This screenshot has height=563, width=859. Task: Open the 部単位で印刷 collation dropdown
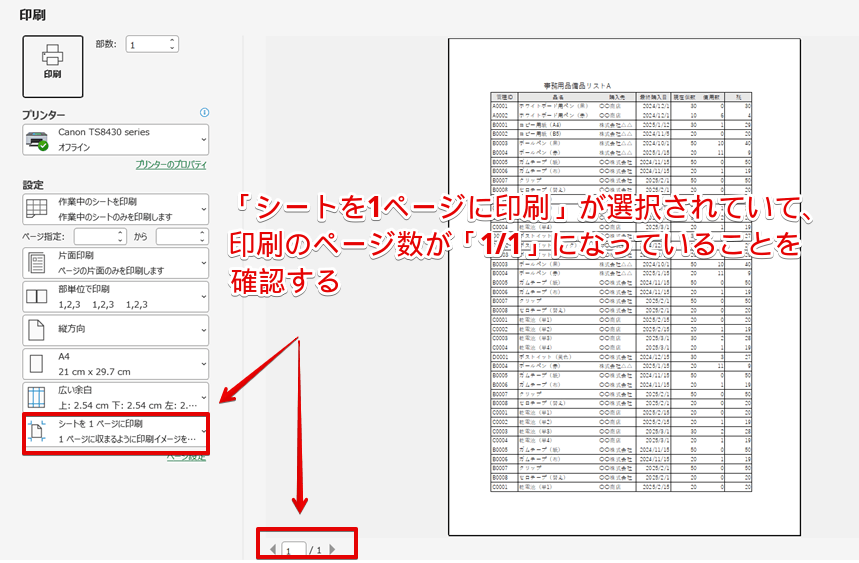pos(116,296)
